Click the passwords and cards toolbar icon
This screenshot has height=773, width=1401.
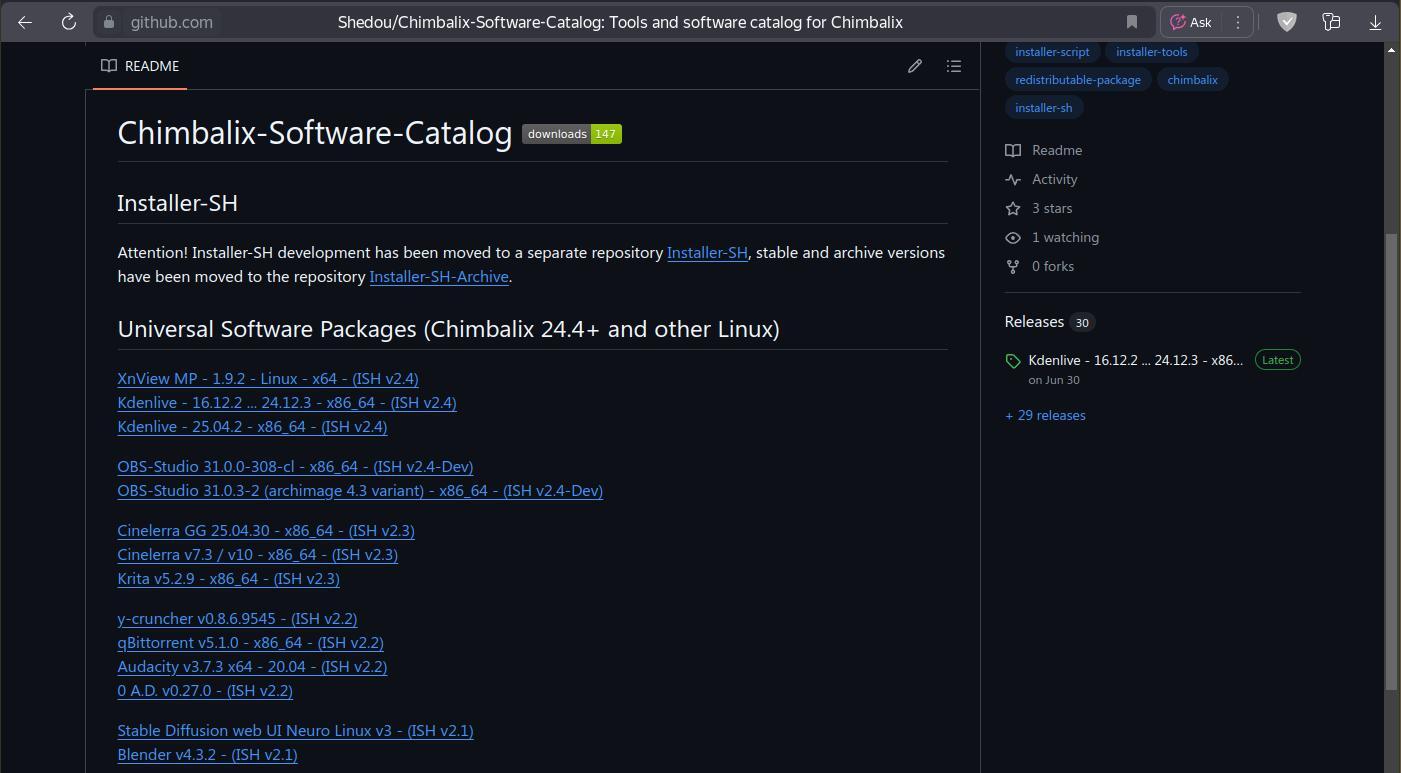[1331, 22]
